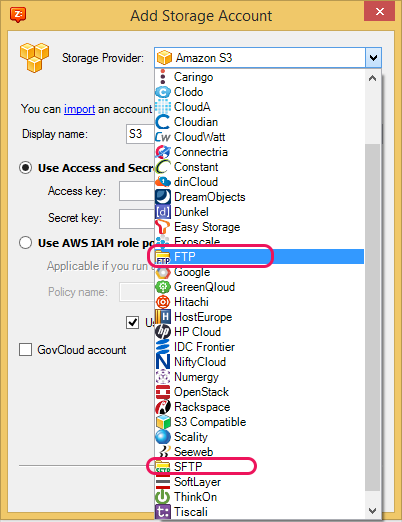
Task: Select the FTP folder icon
Action: 163,257
